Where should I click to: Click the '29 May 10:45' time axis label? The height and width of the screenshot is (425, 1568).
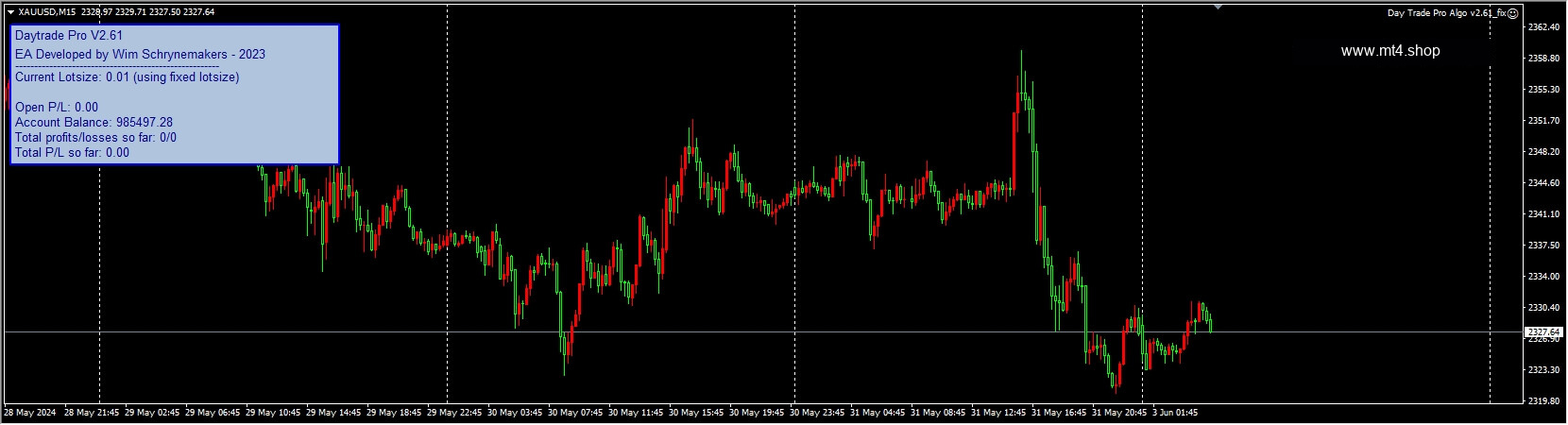pyautogui.click(x=273, y=414)
